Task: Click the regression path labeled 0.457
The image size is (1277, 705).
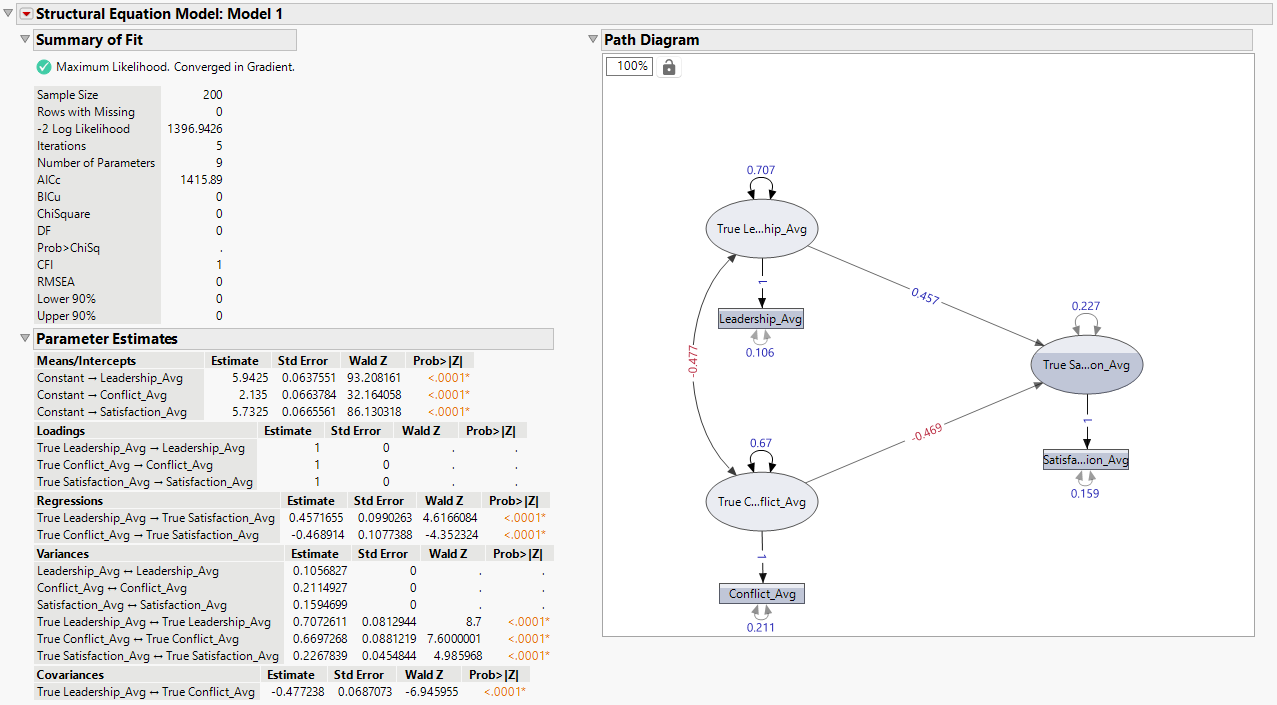Action: click(925, 297)
